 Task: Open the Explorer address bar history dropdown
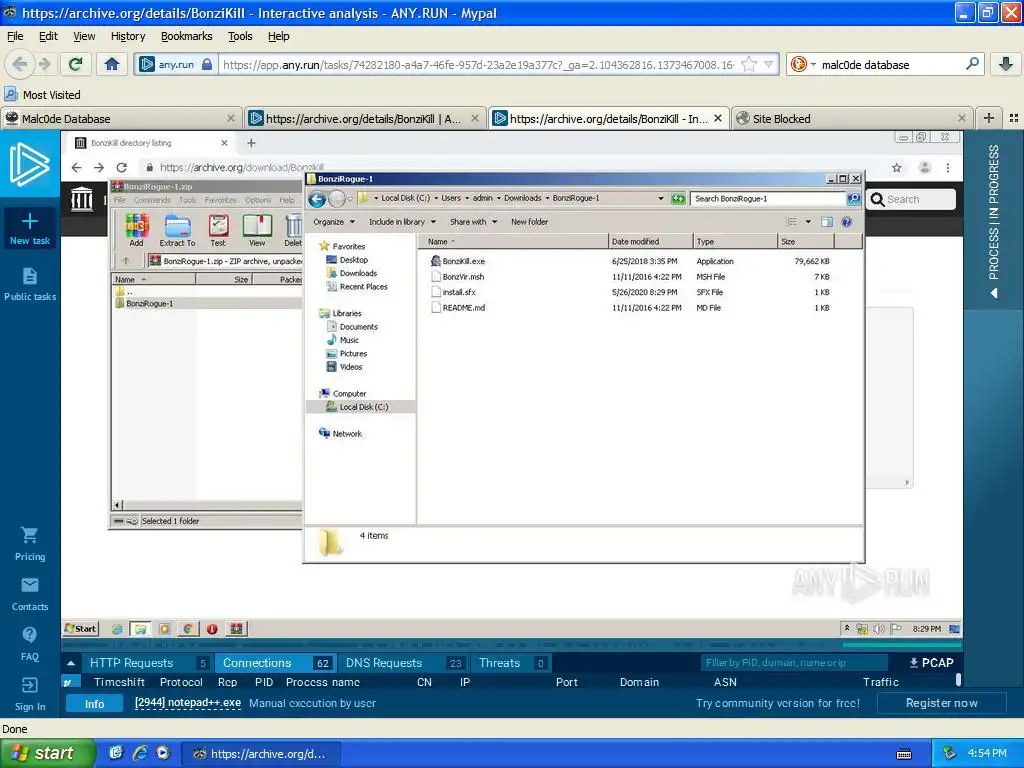point(661,199)
